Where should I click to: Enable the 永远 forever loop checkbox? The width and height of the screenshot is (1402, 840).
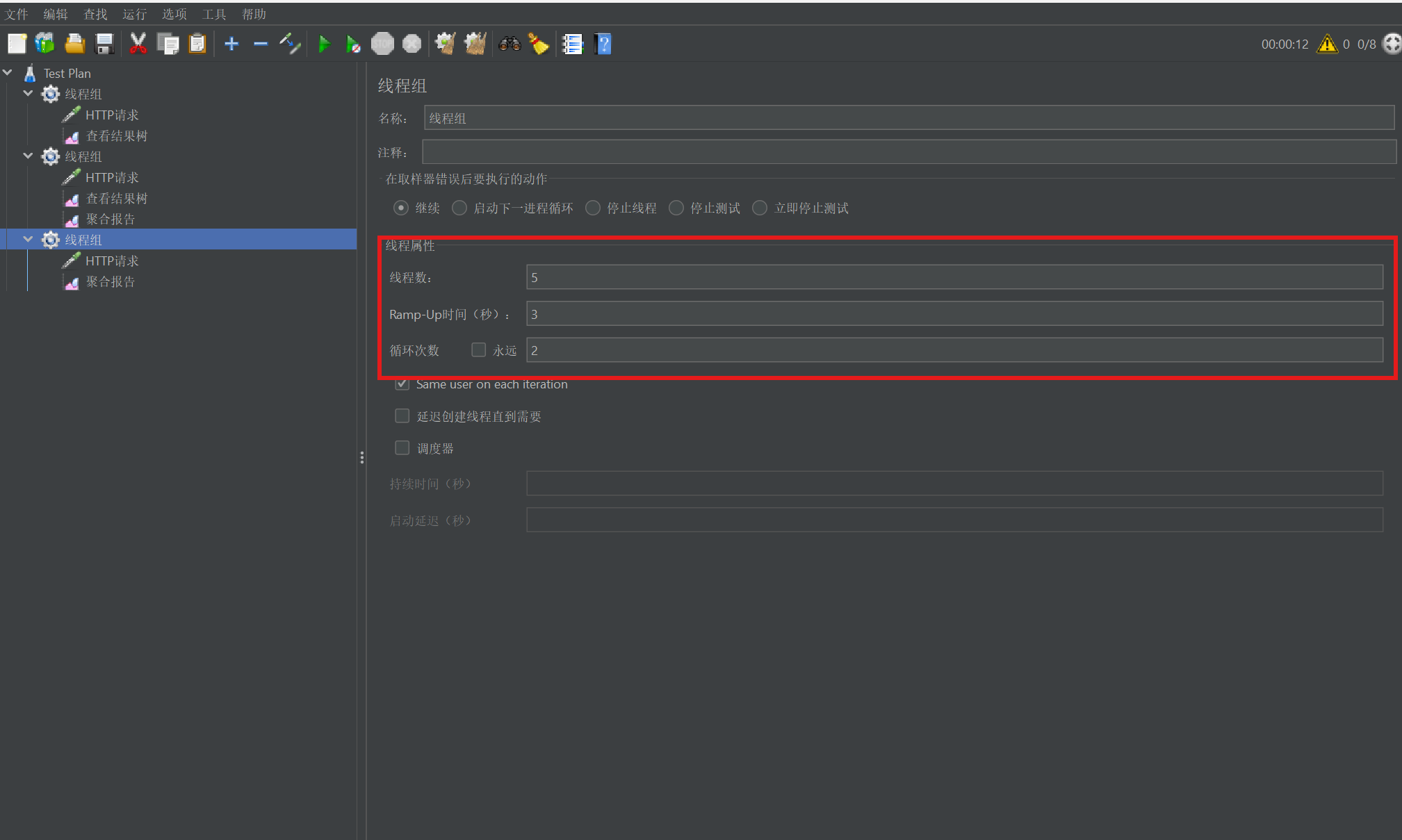(x=478, y=350)
